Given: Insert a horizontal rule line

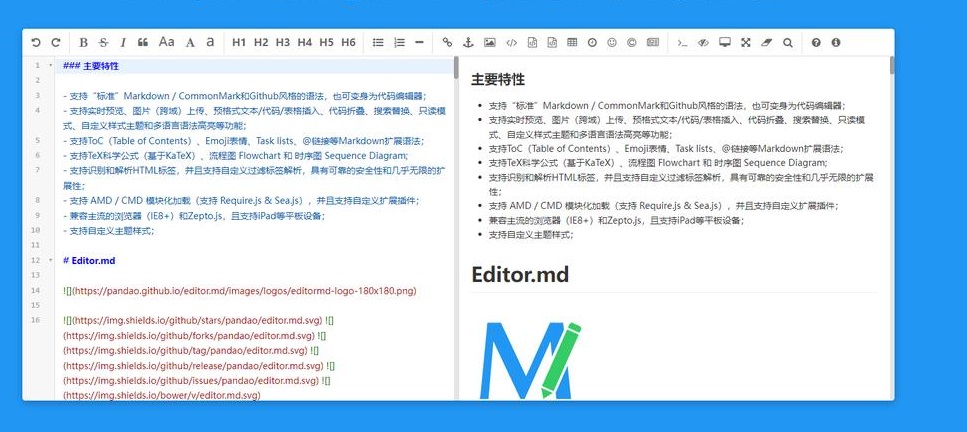Looking at the screenshot, I should pyautogui.click(x=419, y=43).
